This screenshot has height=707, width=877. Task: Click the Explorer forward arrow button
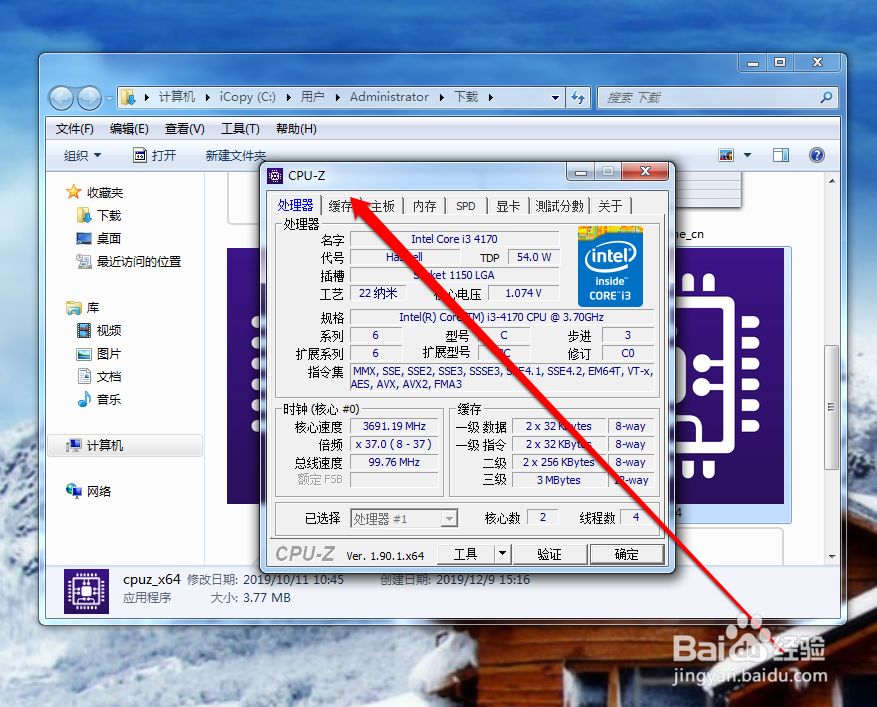[89, 98]
